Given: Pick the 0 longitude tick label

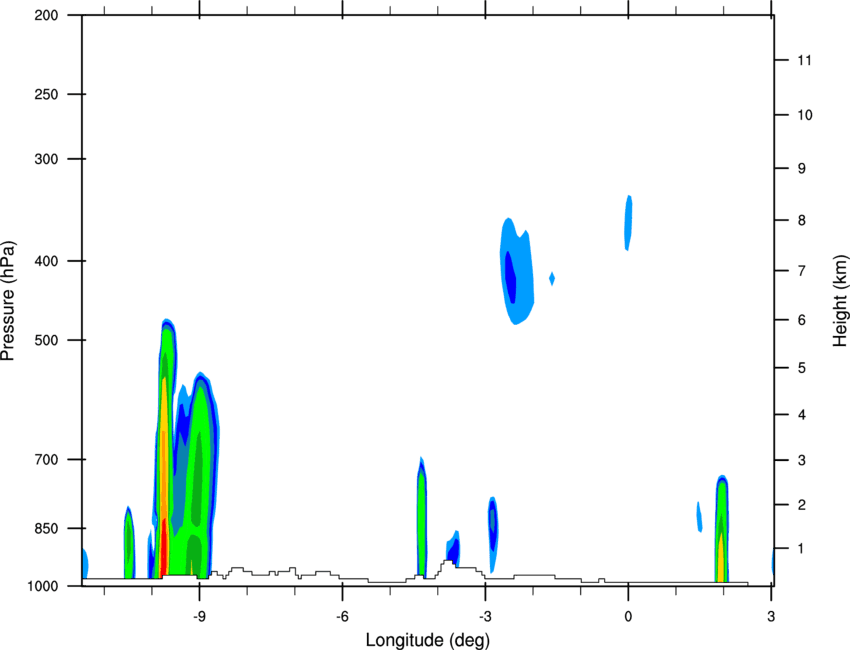Looking at the screenshot, I should (628, 616).
